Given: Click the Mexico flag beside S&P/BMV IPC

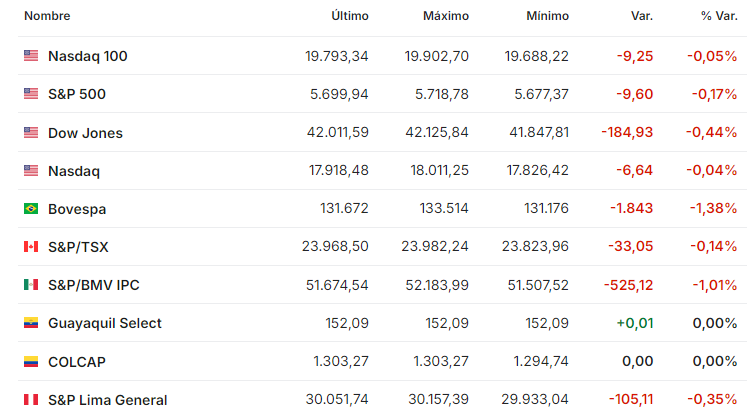Looking at the screenshot, I should click(31, 285).
